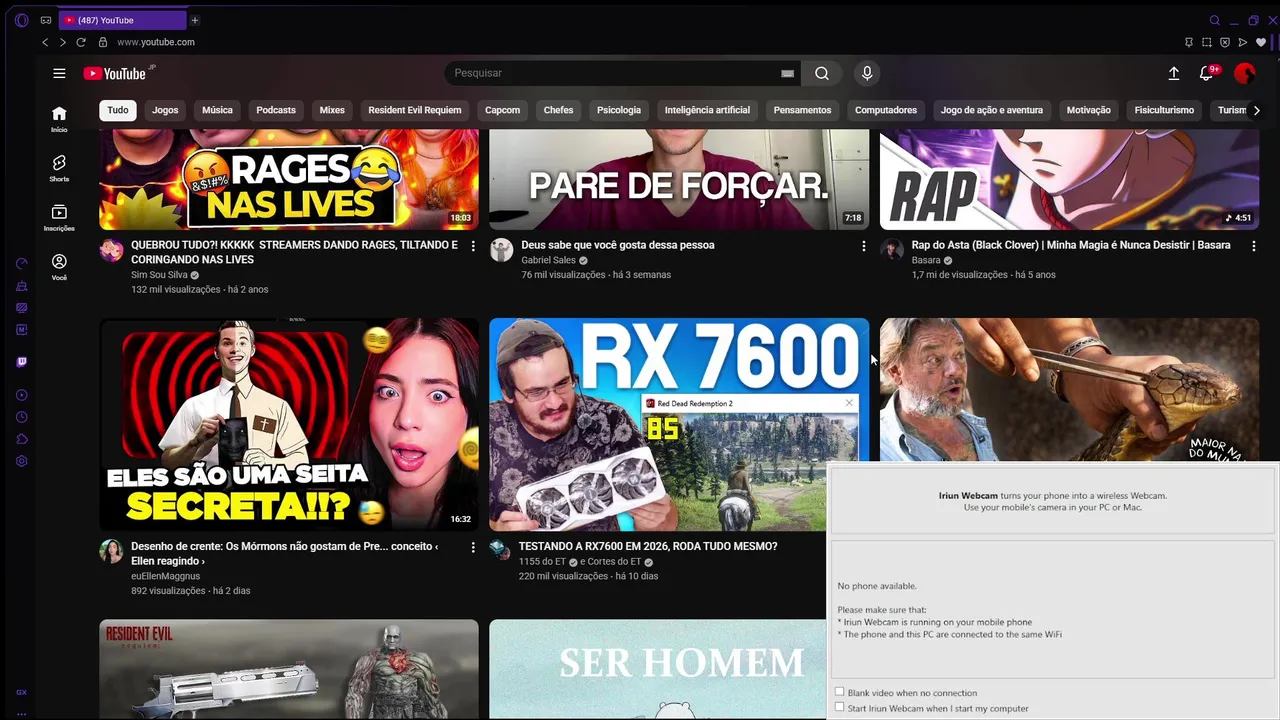This screenshot has width=1280, height=720.
Task: Open options for Deus sabe video
Action: pos(864,246)
